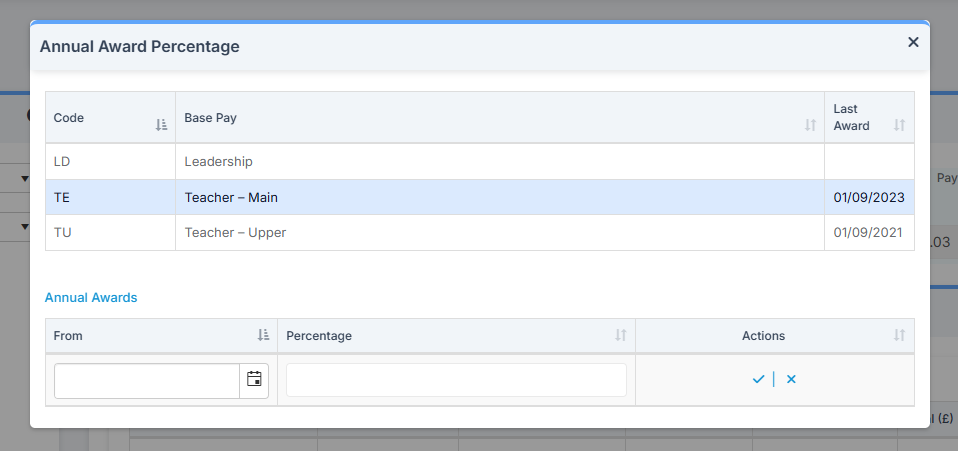Select the LD code row

click(62, 161)
